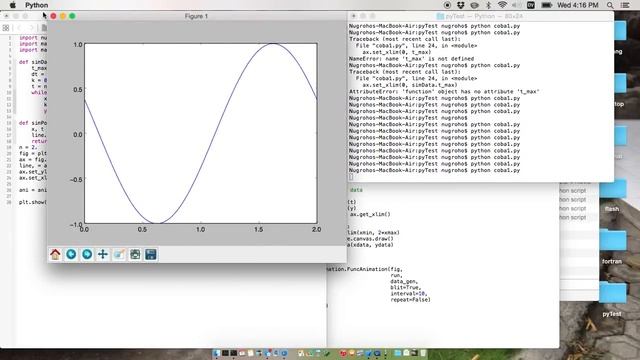Click the DY menu bar icon

(531, 5)
